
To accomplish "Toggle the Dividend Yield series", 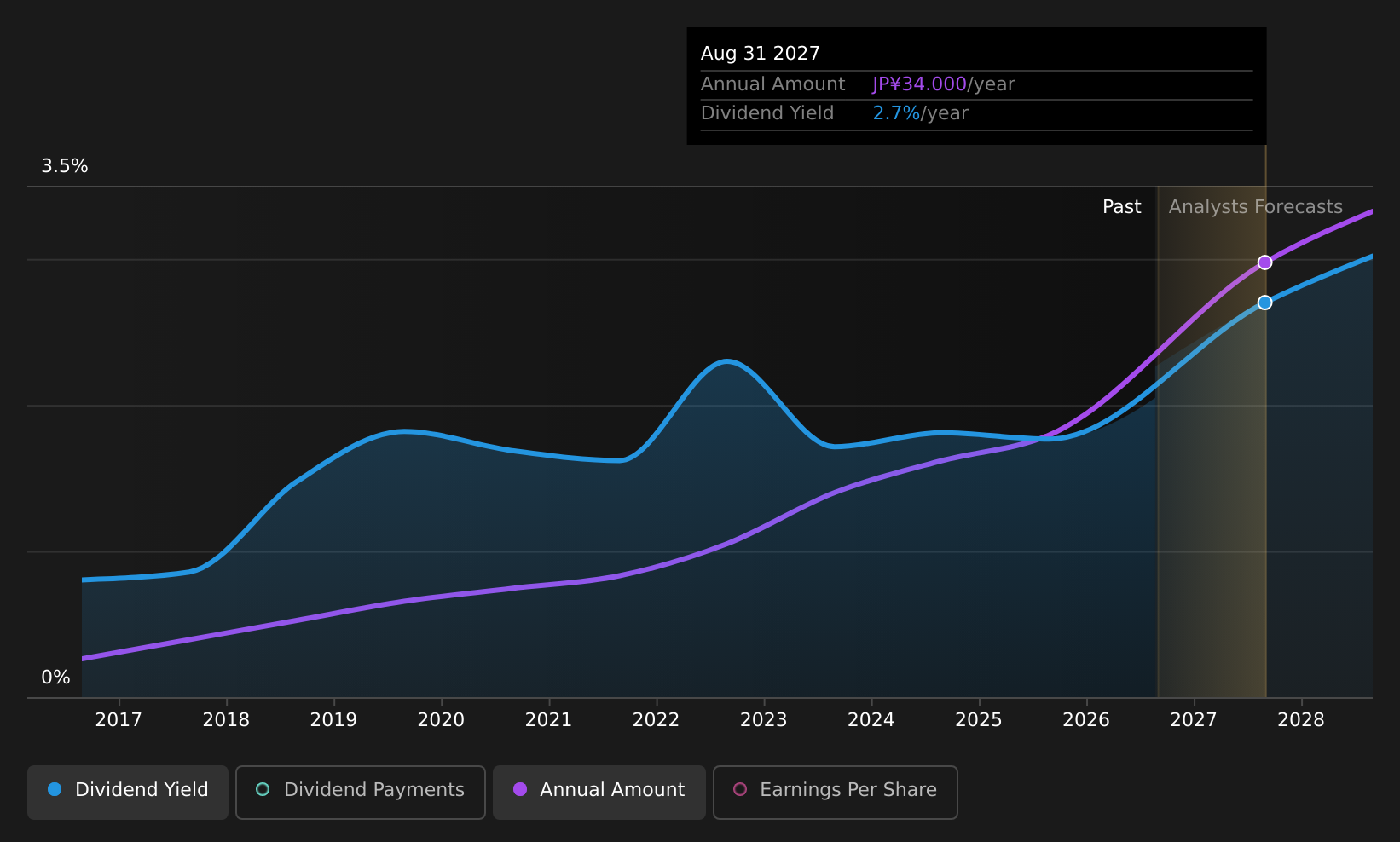I will [128, 792].
